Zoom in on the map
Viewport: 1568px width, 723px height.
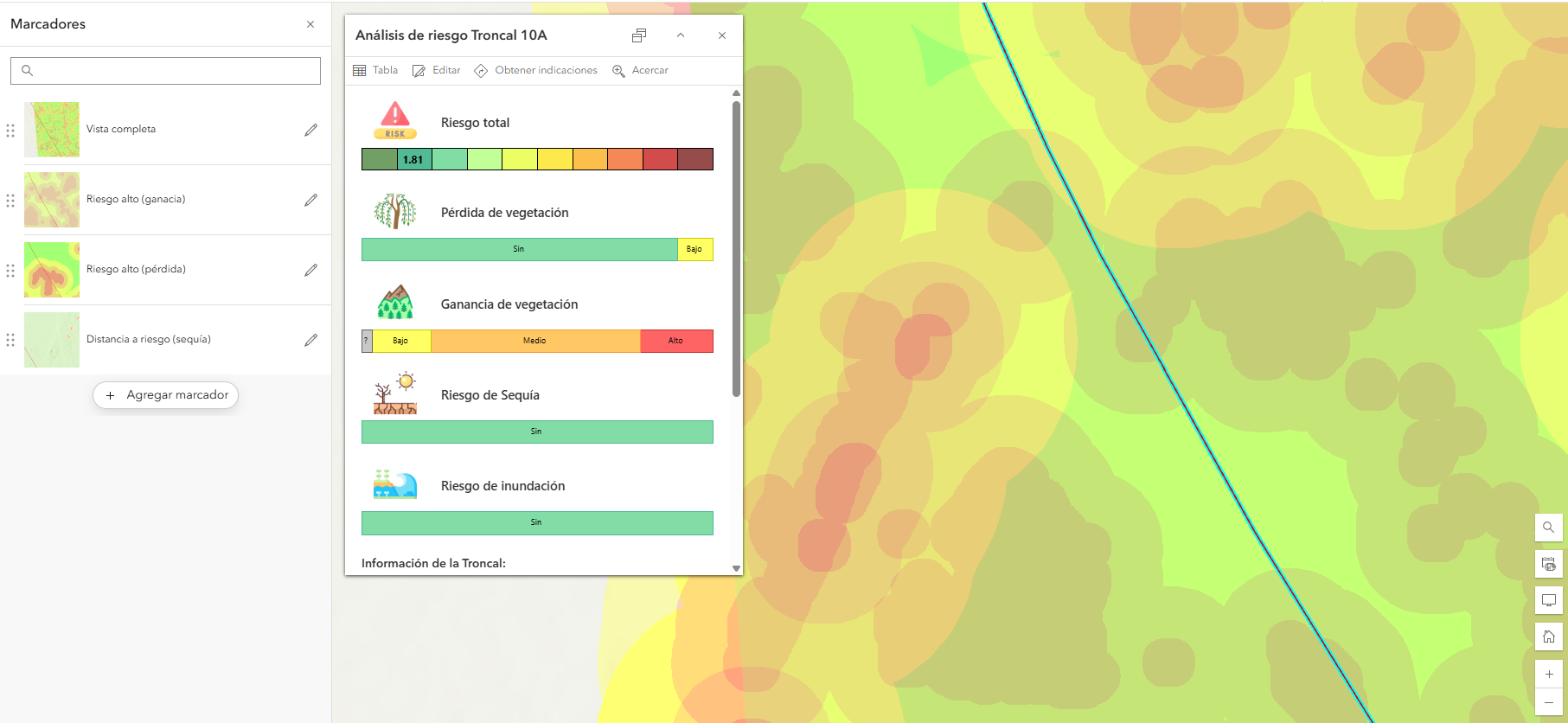[1549, 674]
